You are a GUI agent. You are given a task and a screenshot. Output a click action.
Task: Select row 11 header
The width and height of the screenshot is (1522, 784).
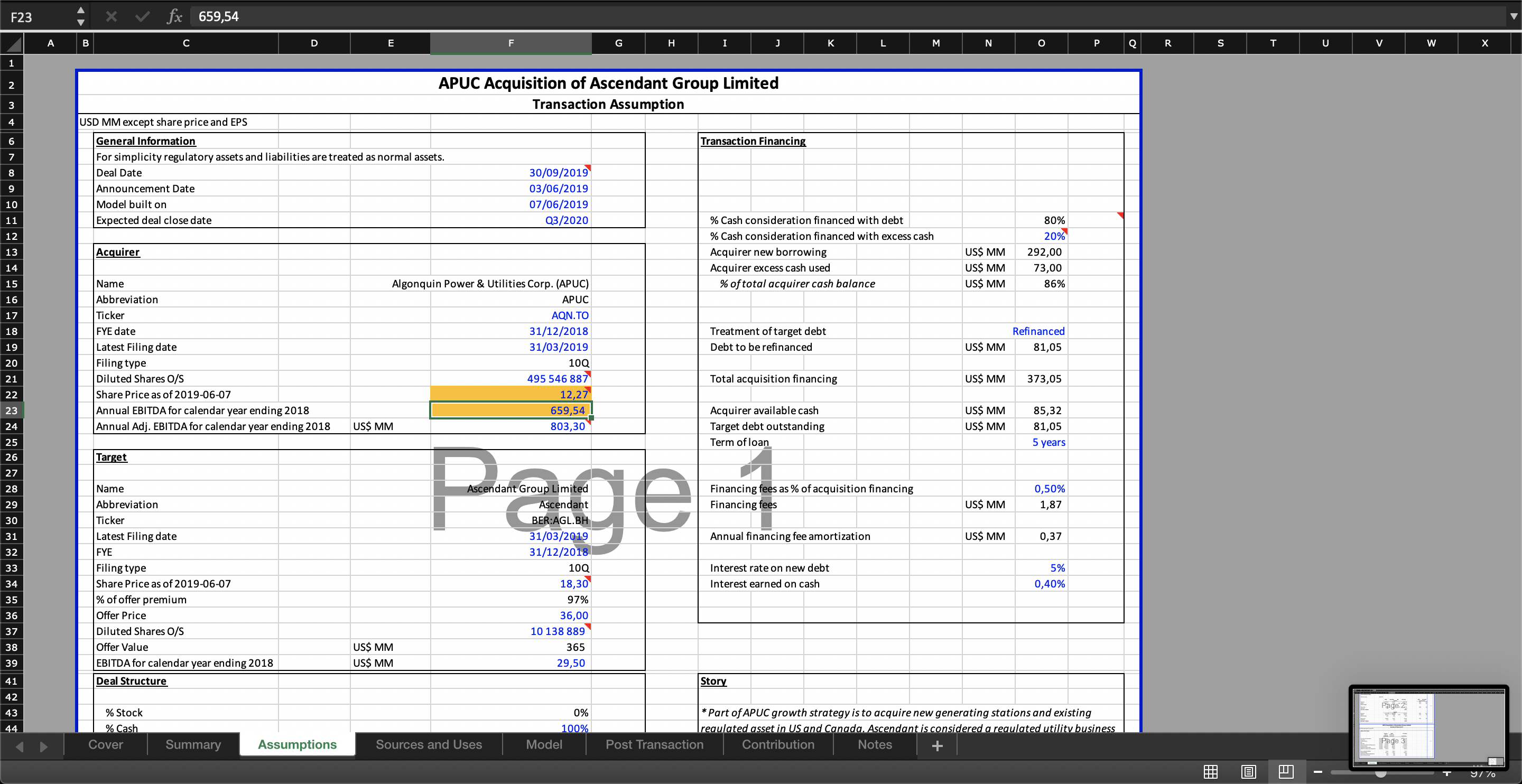coord(12,220)
